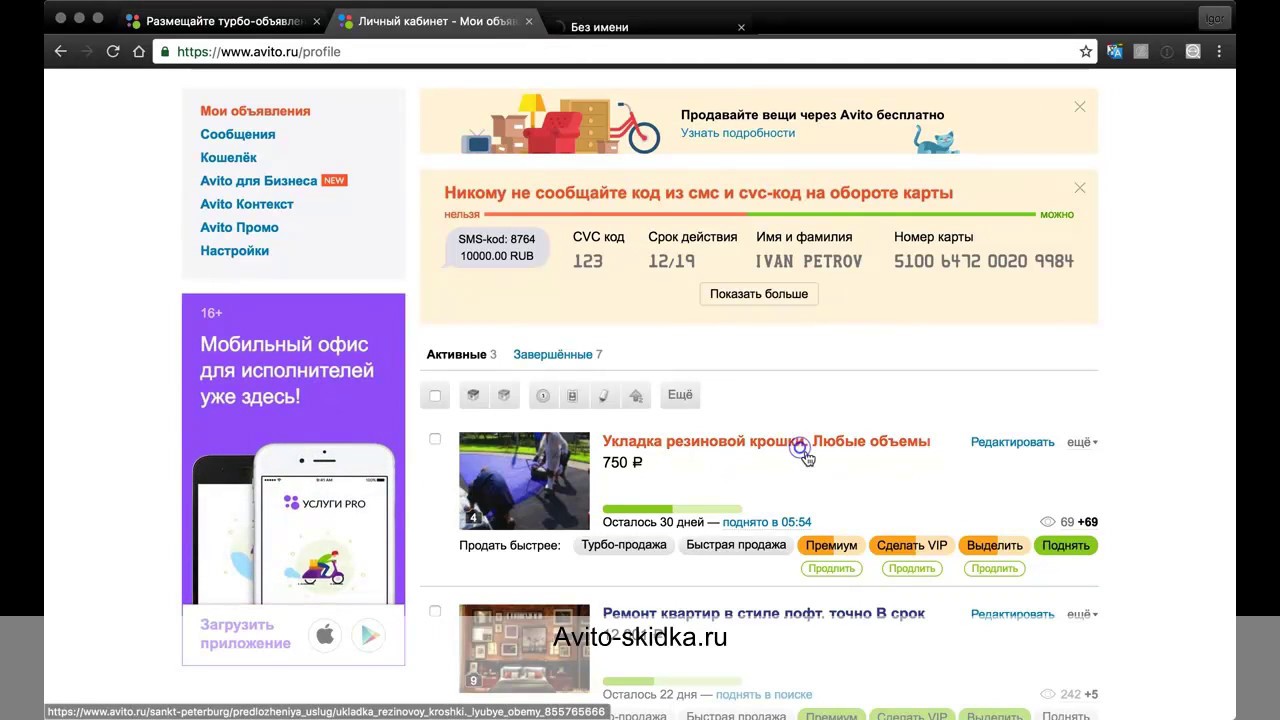Click the secure lock icon in address bar

165,51
